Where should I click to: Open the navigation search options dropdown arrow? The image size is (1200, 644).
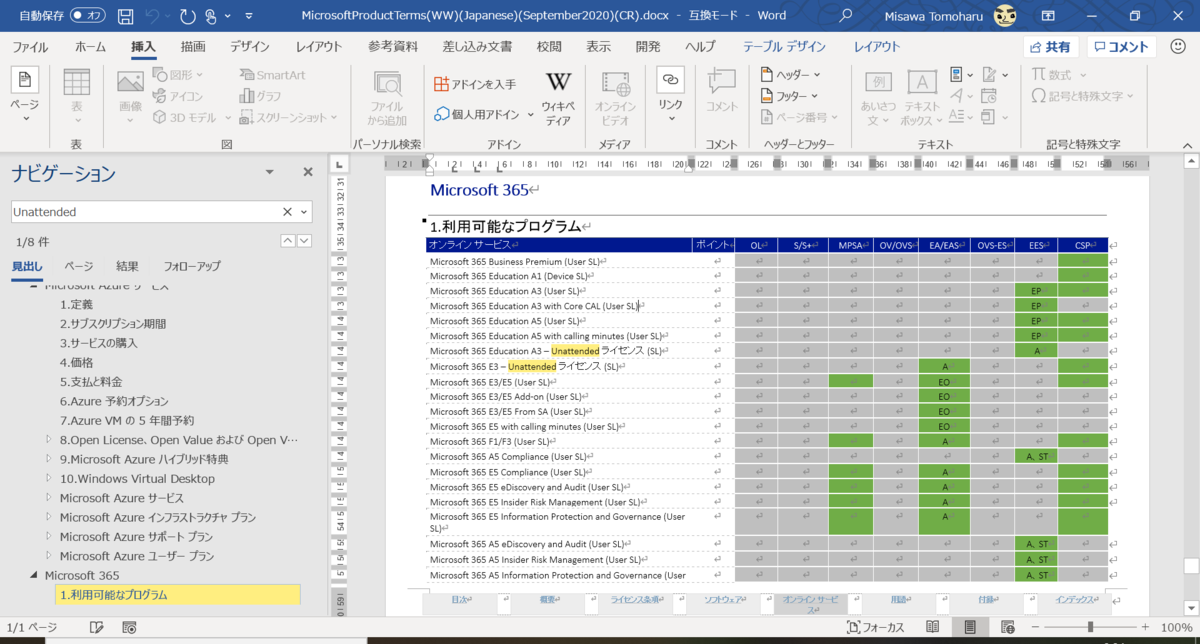pos(303,212)
